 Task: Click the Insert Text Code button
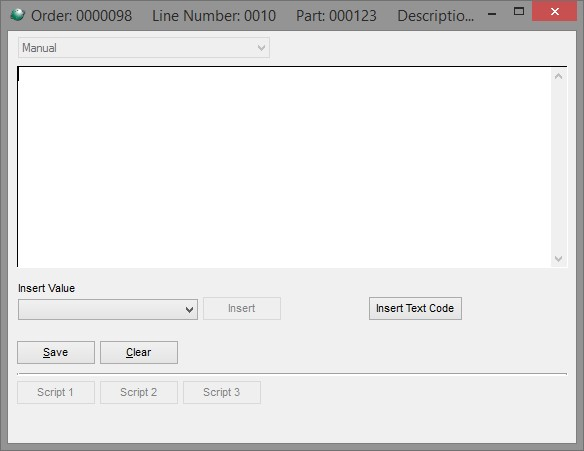415,308
